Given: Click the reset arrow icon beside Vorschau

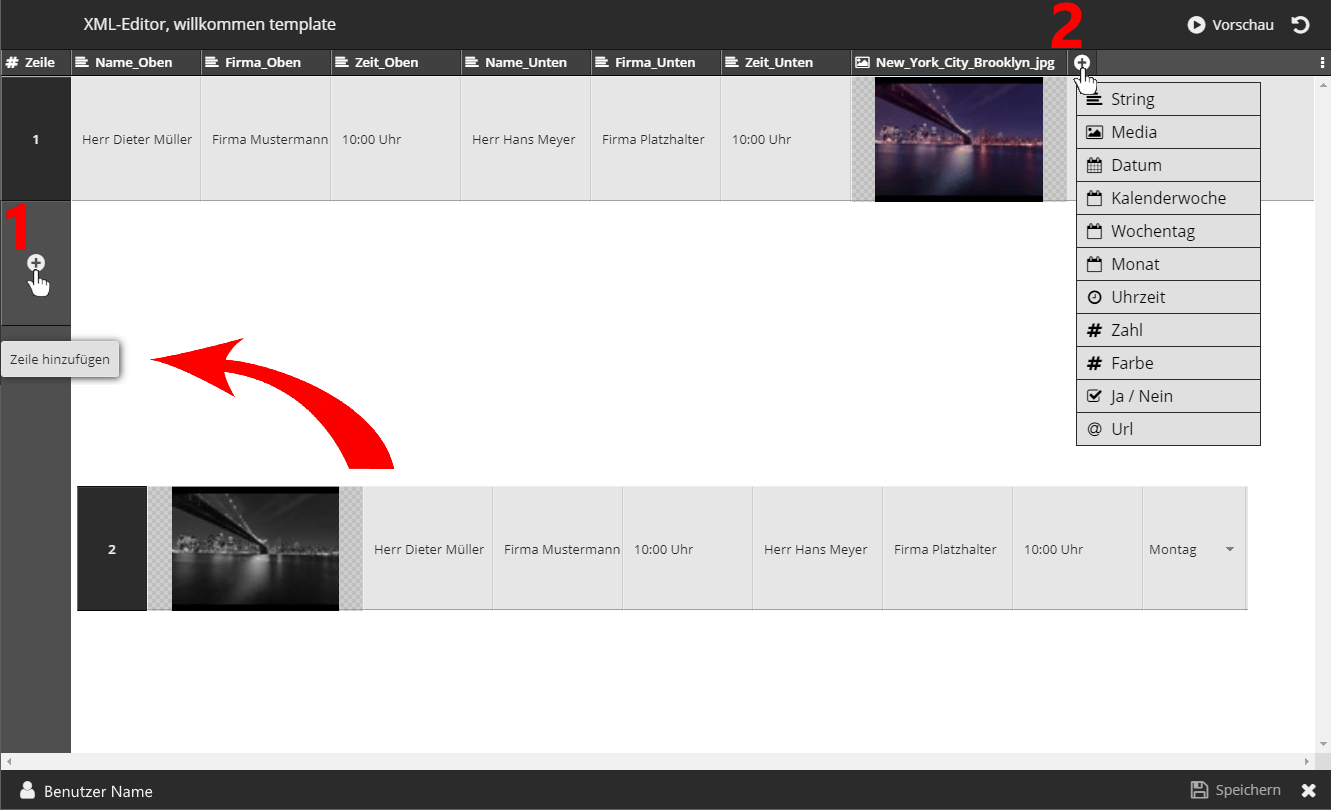Looking at the screenshot, I should [1300, 25].
